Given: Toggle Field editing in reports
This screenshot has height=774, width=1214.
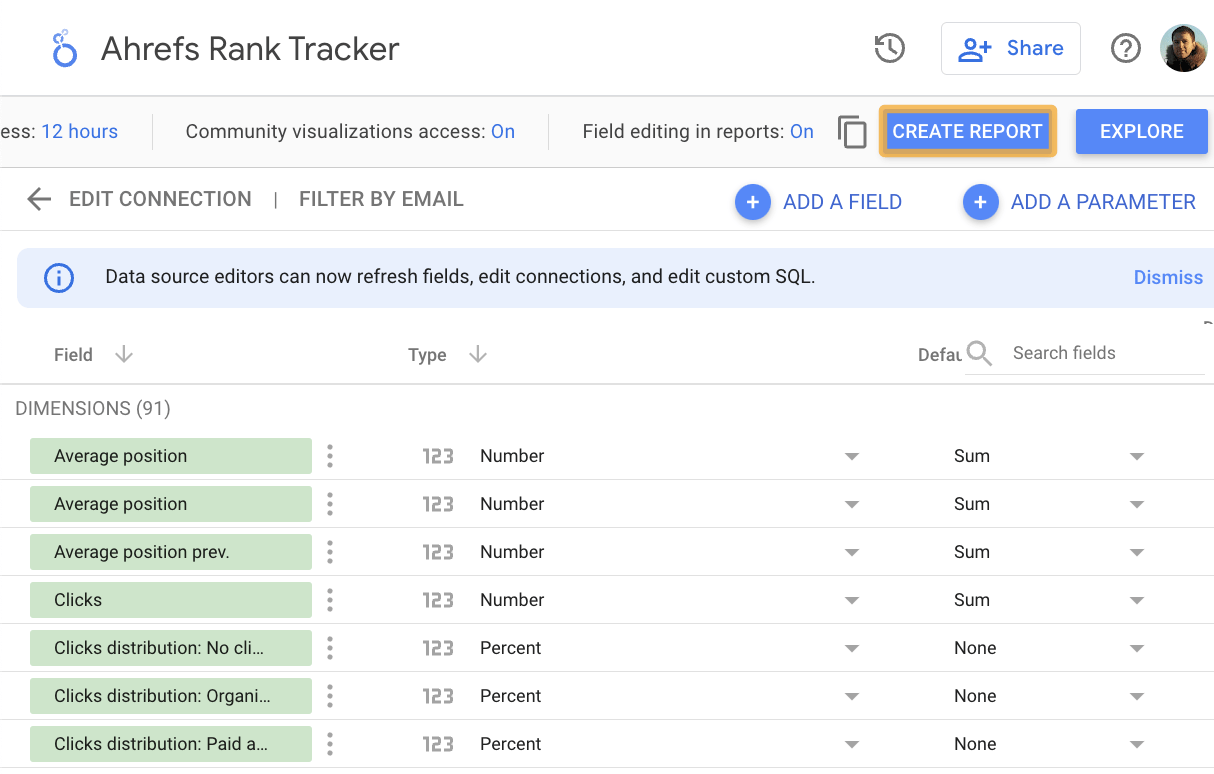Looking at the screenshot, I should point(801,131).
